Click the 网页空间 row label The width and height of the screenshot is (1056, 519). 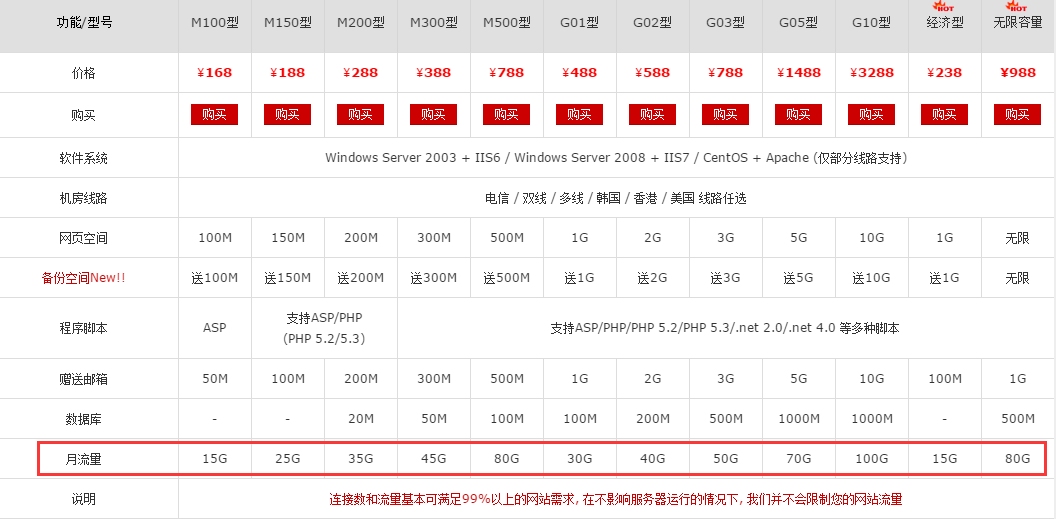(x=84, y=238)
